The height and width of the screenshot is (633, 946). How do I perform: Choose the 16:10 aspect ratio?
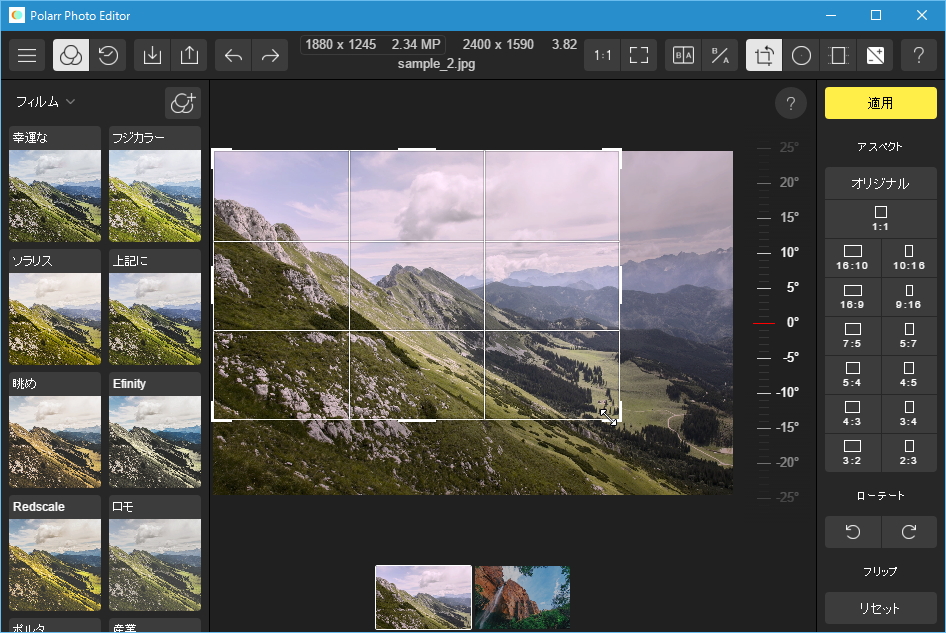tap(852, 258)
